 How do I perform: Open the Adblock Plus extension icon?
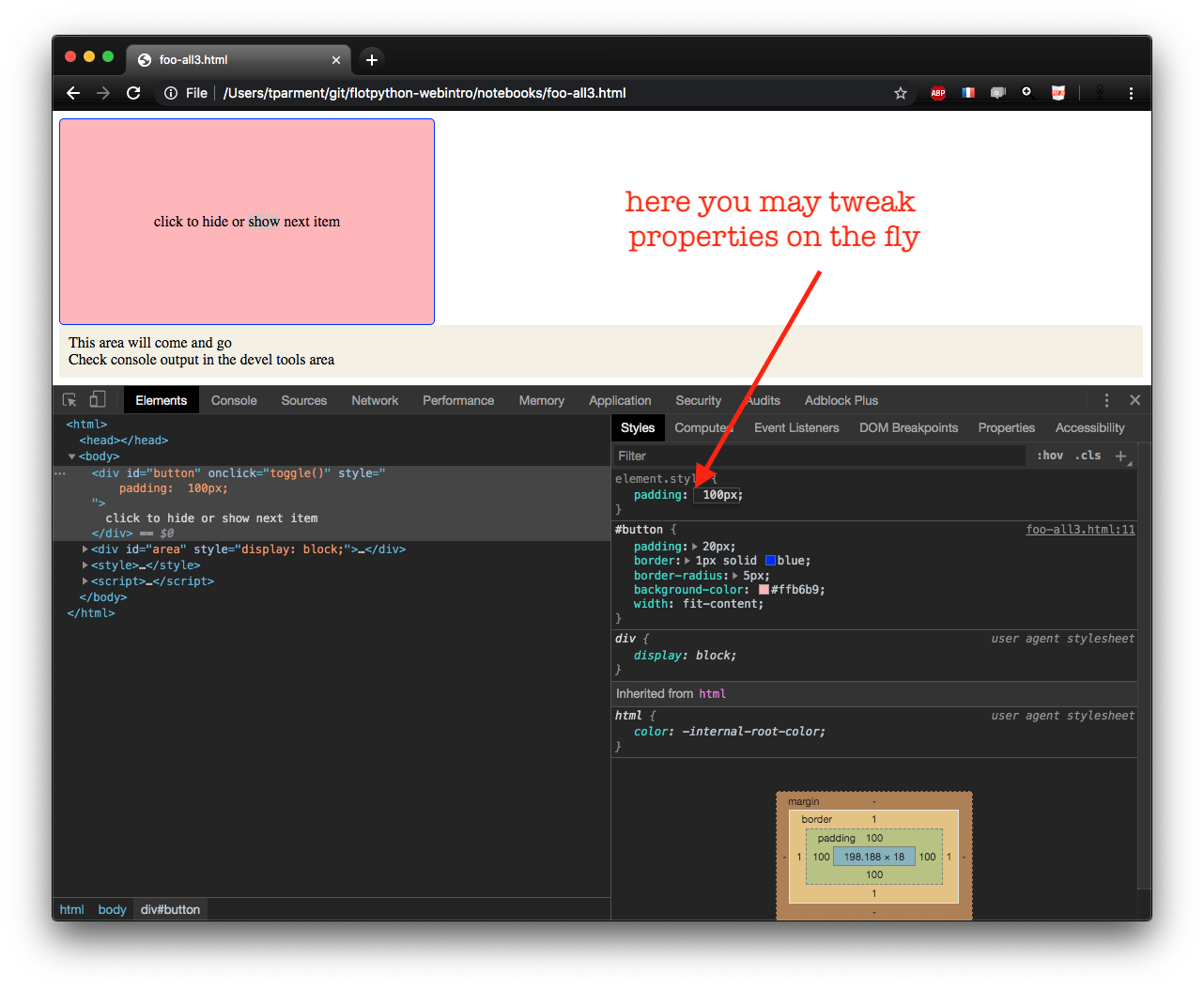coord(937,93)
